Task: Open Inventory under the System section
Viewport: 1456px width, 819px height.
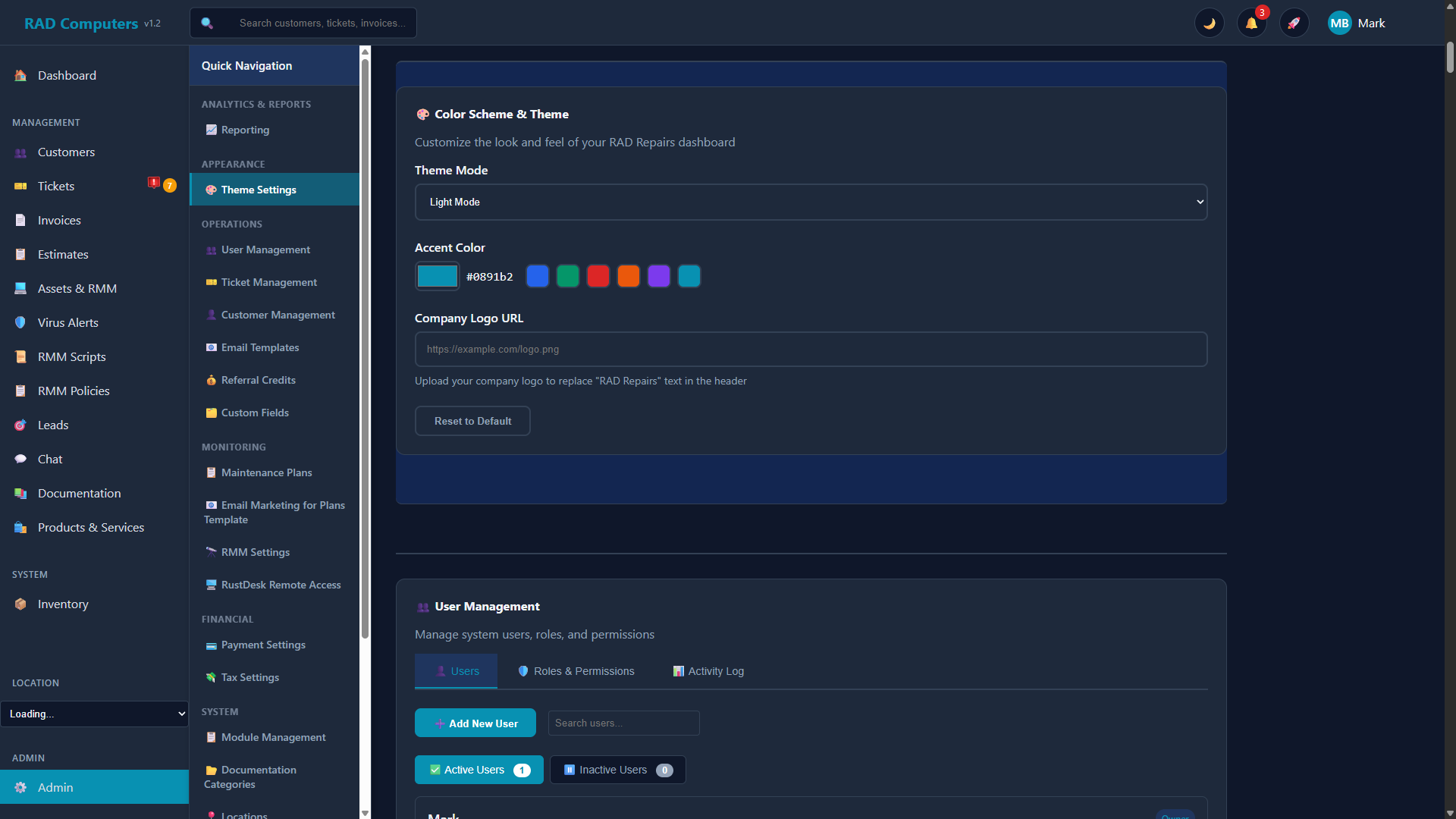Action: pos(62,604)
